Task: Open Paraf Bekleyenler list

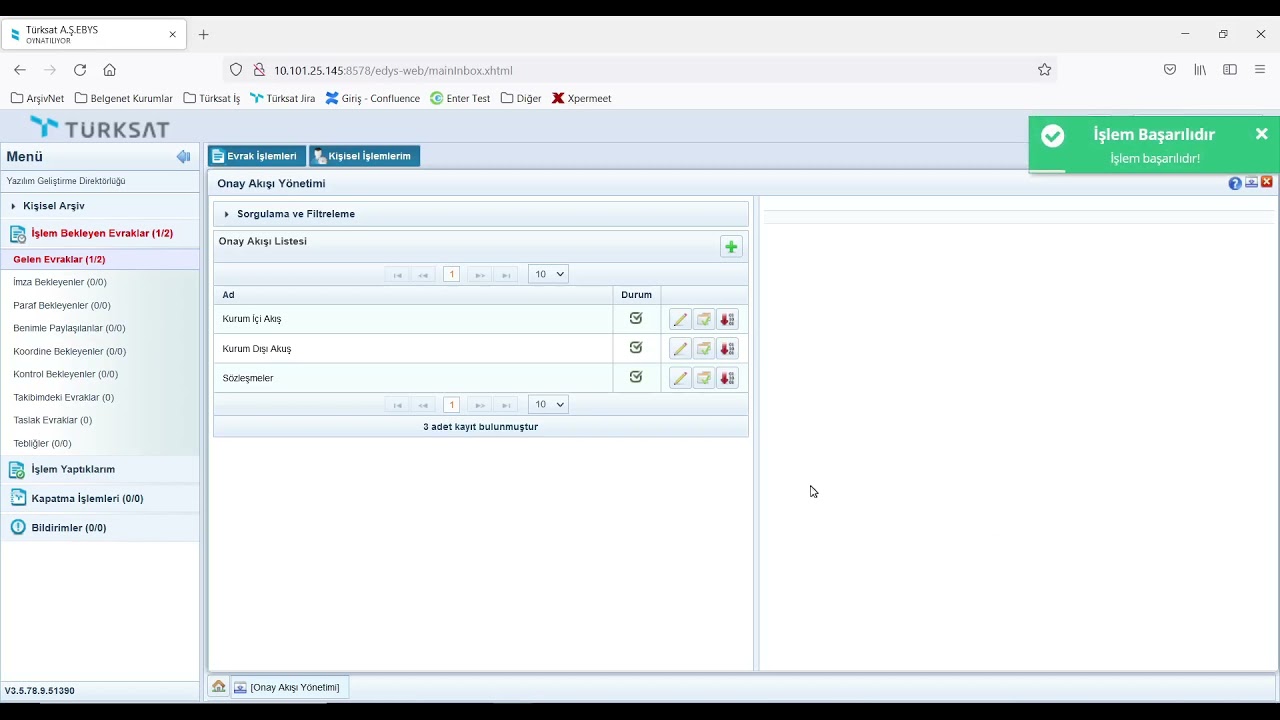Action: 62,305
